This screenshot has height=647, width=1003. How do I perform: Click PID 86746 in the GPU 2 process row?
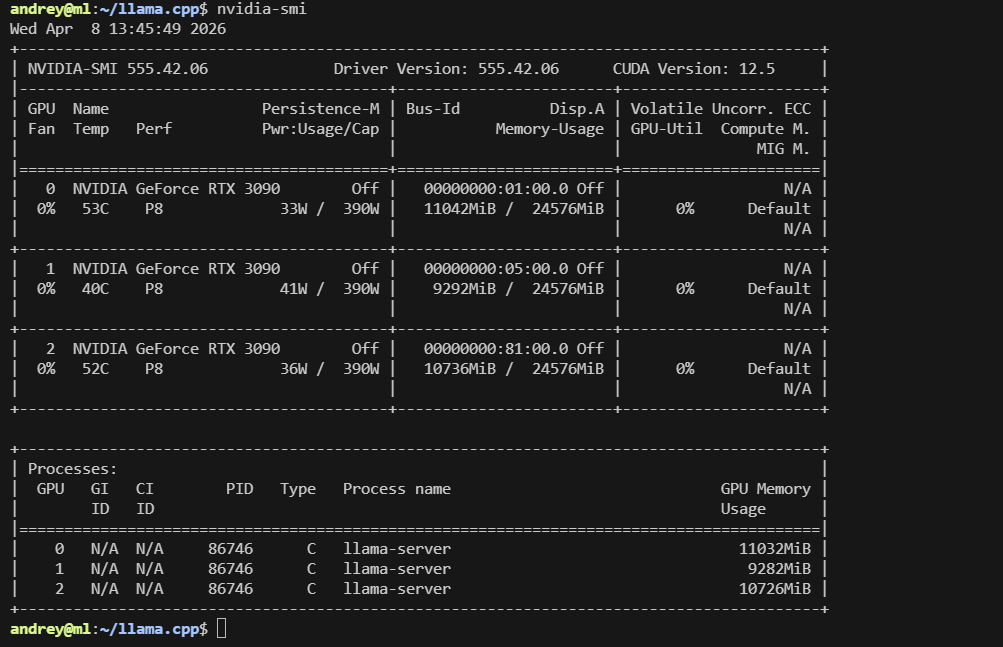coord(230,589)
